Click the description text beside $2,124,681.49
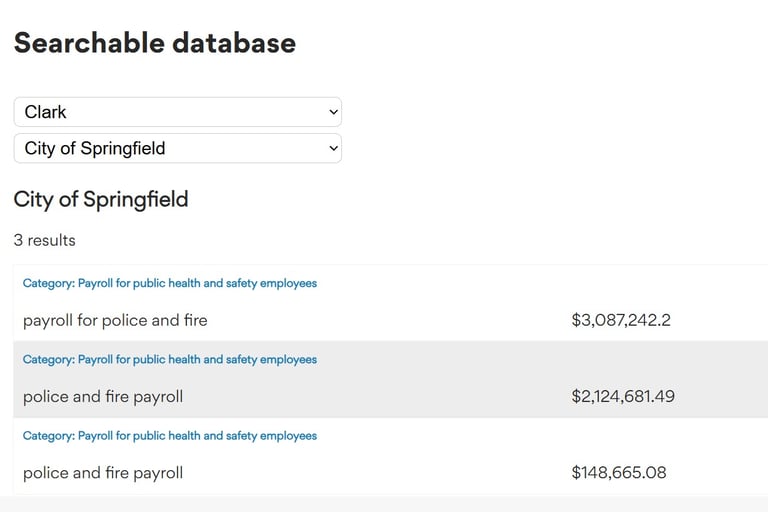 103,396
